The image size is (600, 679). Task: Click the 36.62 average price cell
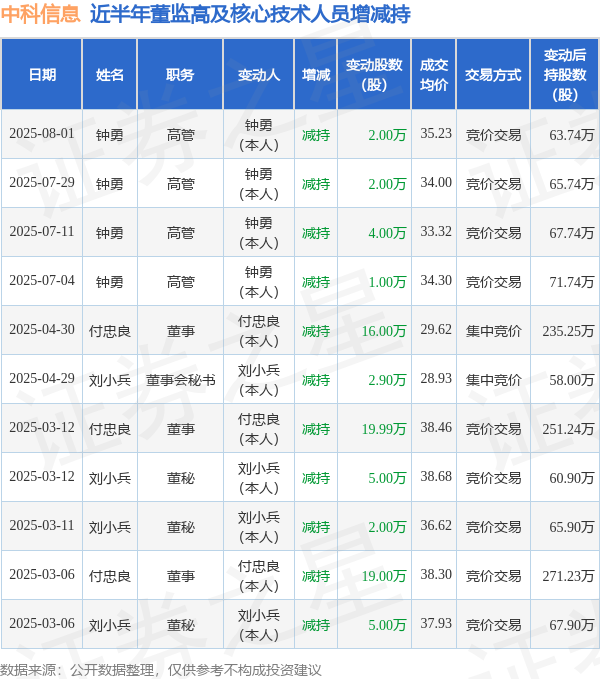(x=436, y=525)
